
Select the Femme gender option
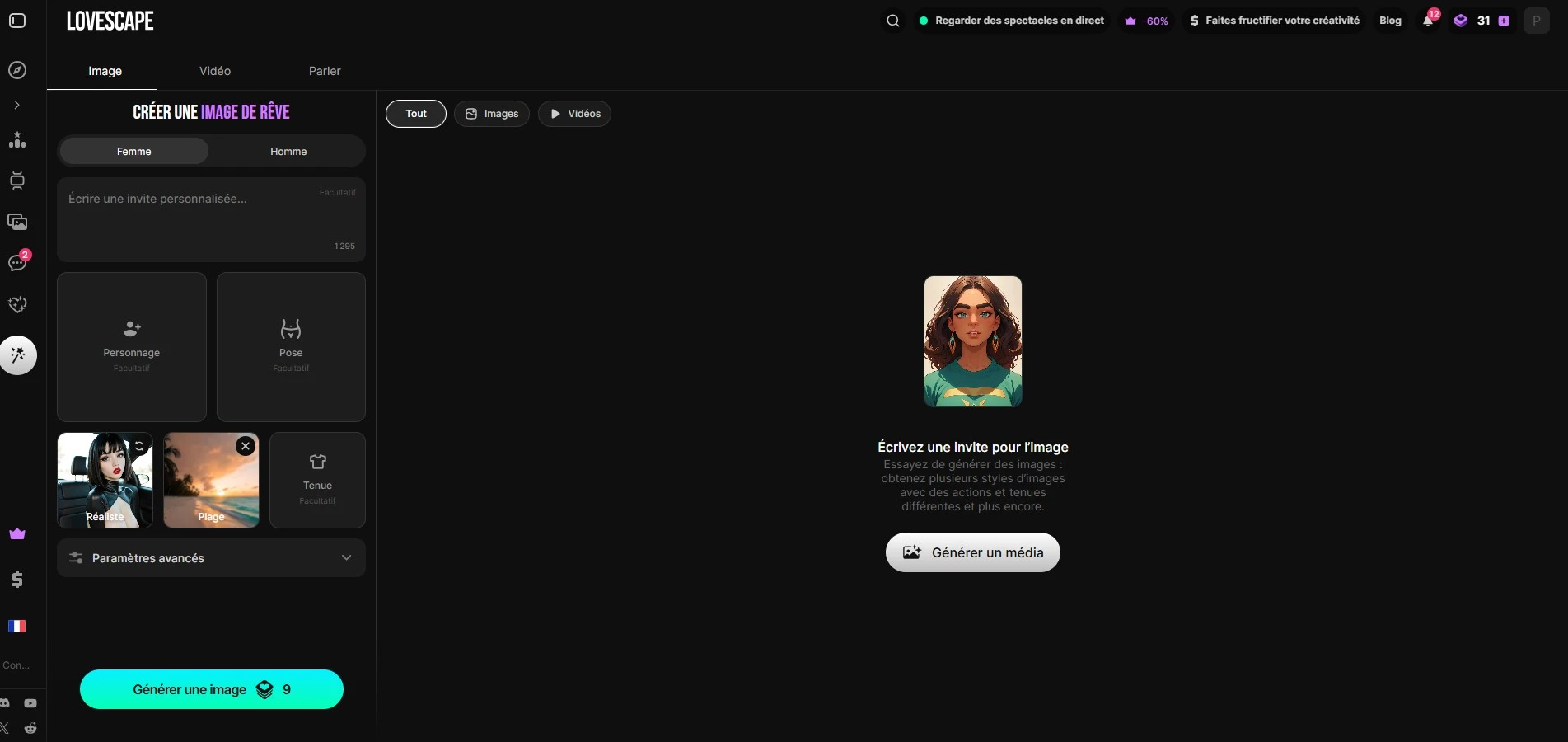pos(133,152)
